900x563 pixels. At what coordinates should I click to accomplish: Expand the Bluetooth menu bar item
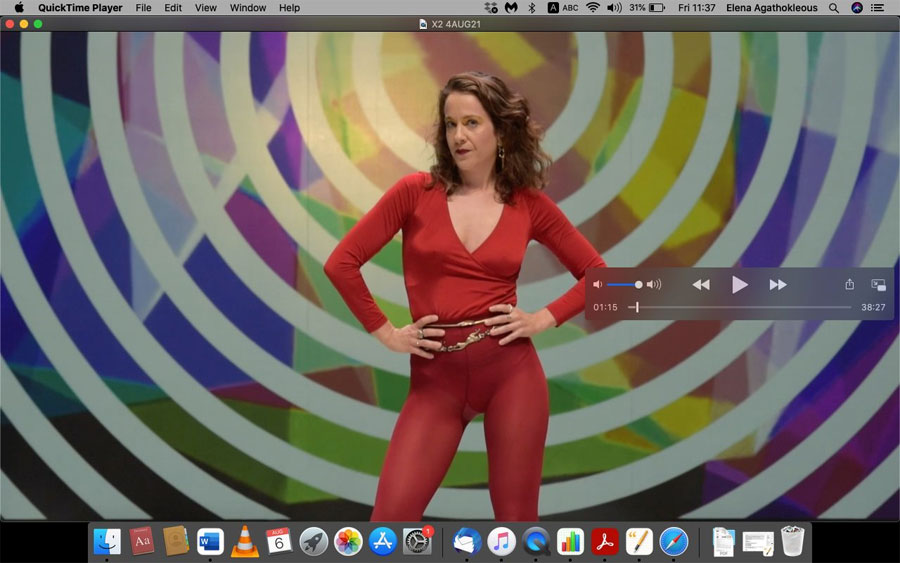(532, 8)
